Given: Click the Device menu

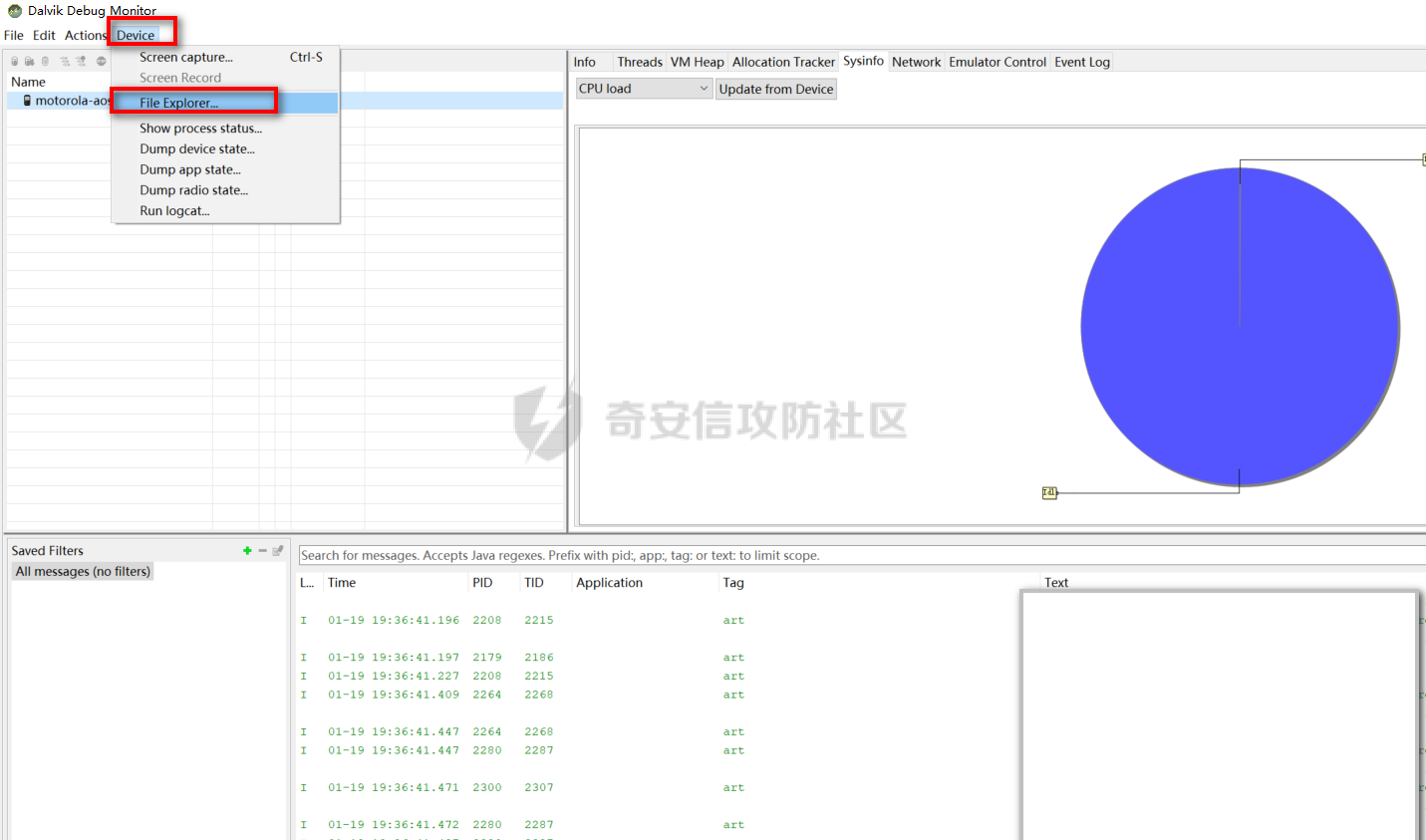Looking at the screenshot, I should [136, 35].
